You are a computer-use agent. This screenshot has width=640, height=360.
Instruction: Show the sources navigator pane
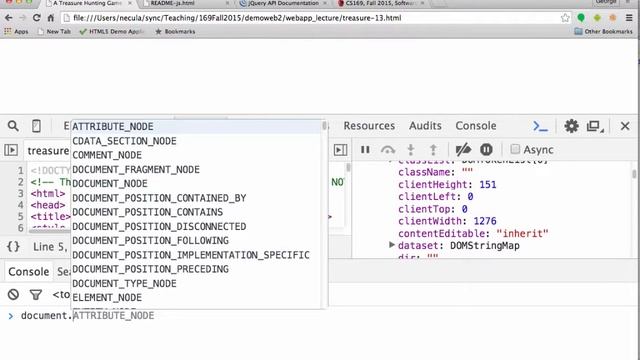pos(11,150)
